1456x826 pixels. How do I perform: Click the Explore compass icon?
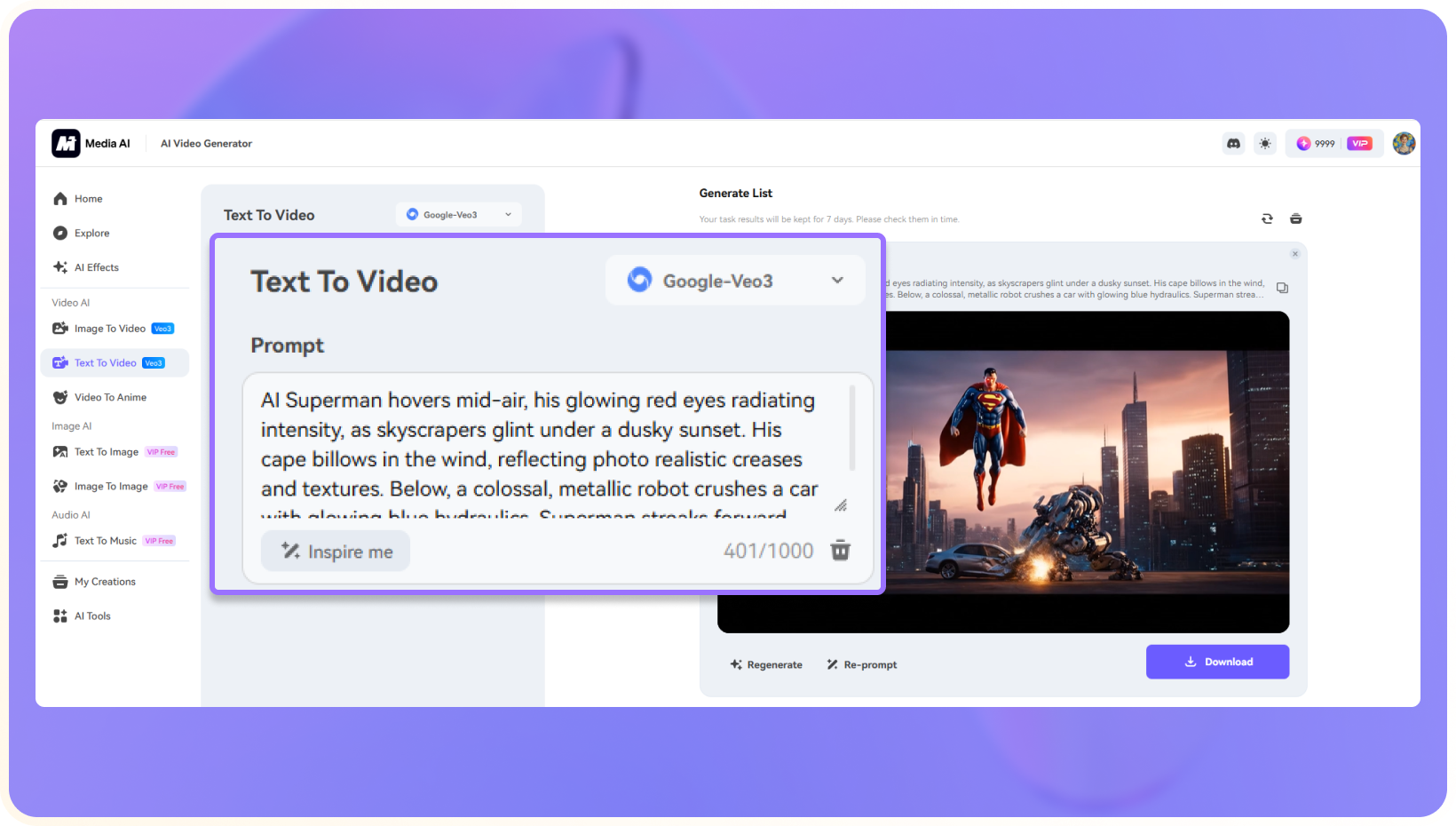[60, 233]
